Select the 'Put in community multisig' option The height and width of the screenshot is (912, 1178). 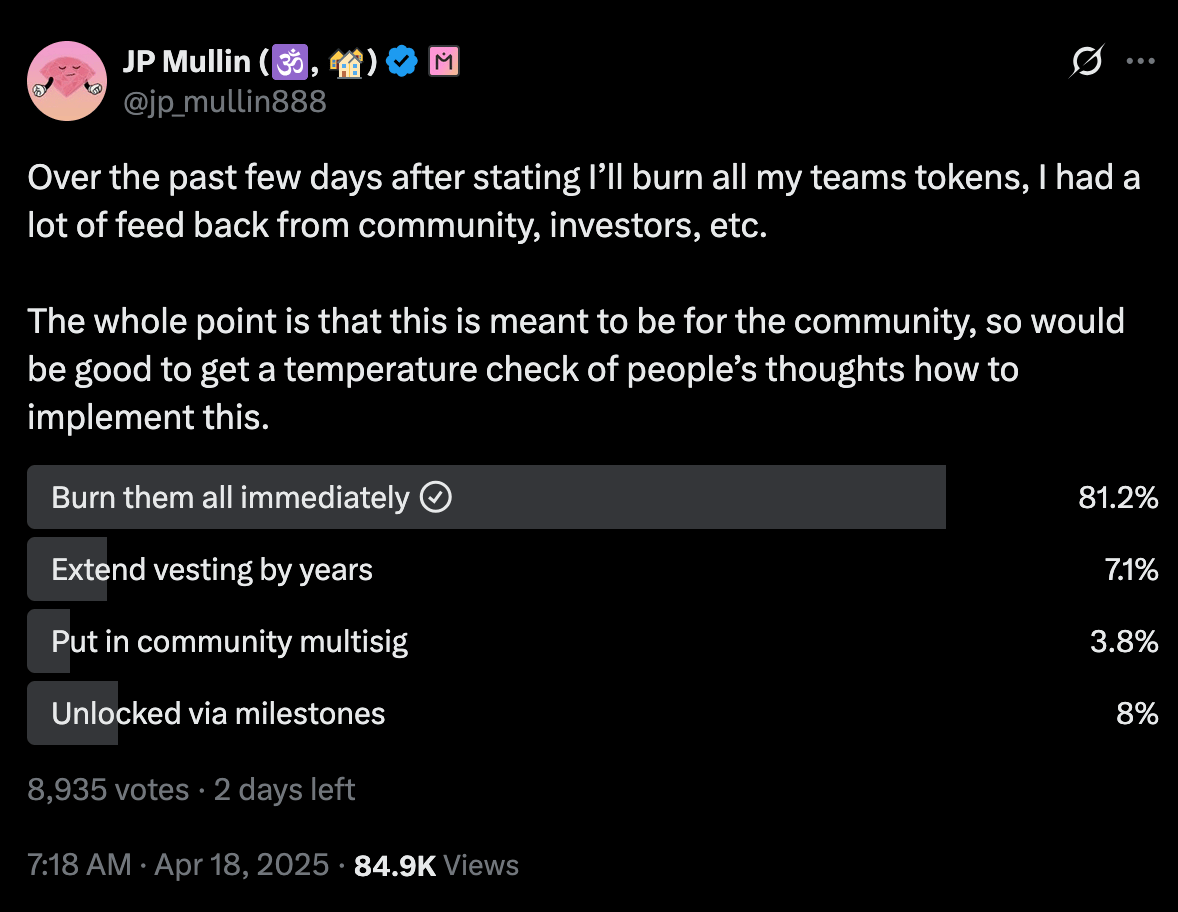tap(230, 641)
